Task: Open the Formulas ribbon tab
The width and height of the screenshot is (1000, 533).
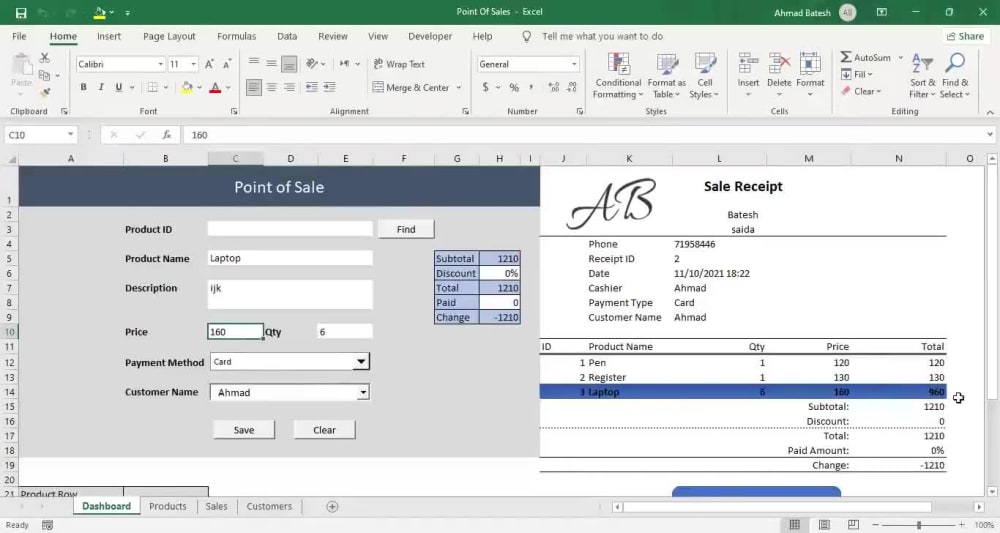Action: pos(236,36)
